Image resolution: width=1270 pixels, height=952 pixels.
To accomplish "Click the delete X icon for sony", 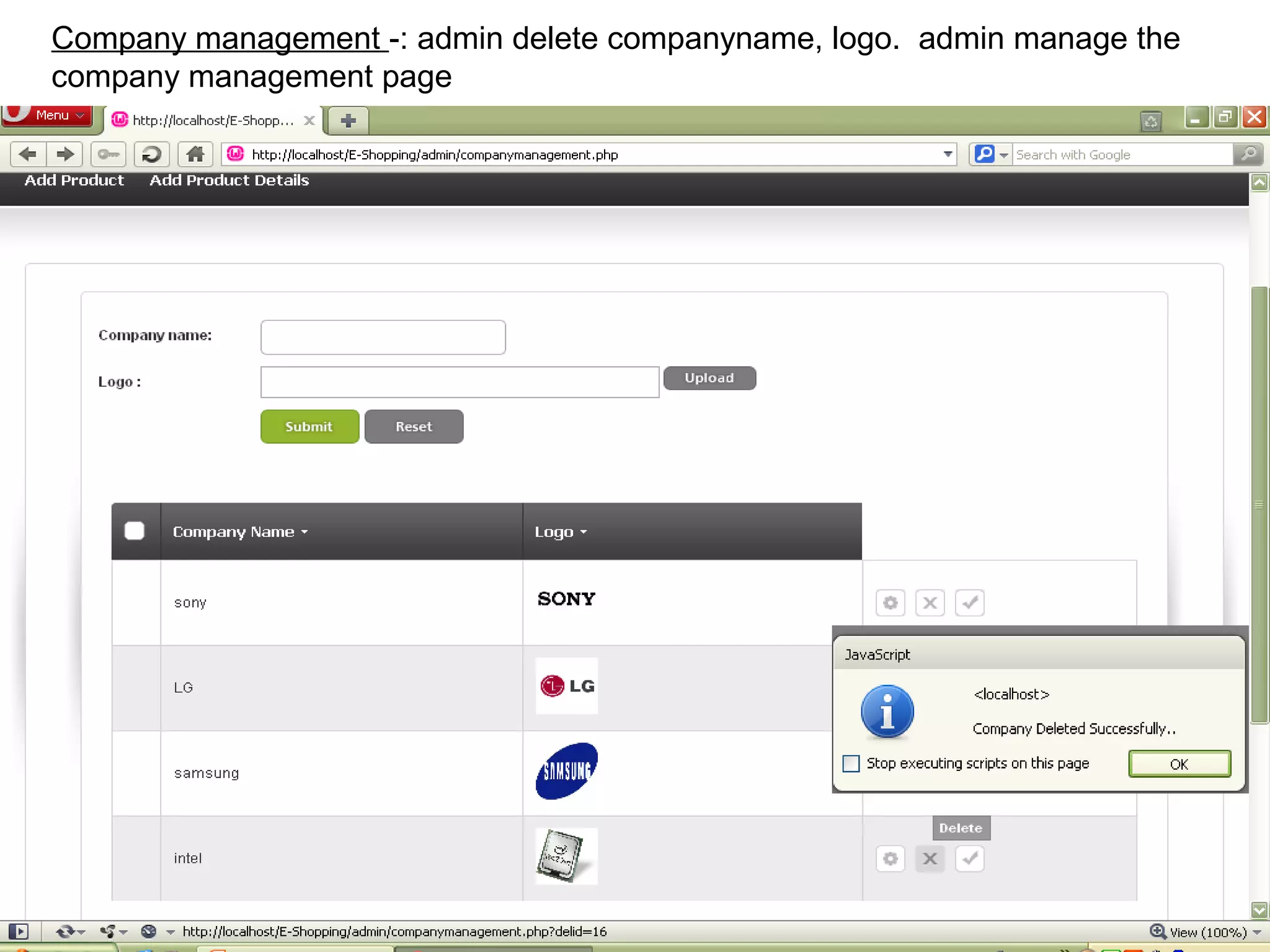I will (x=930, y=602).
